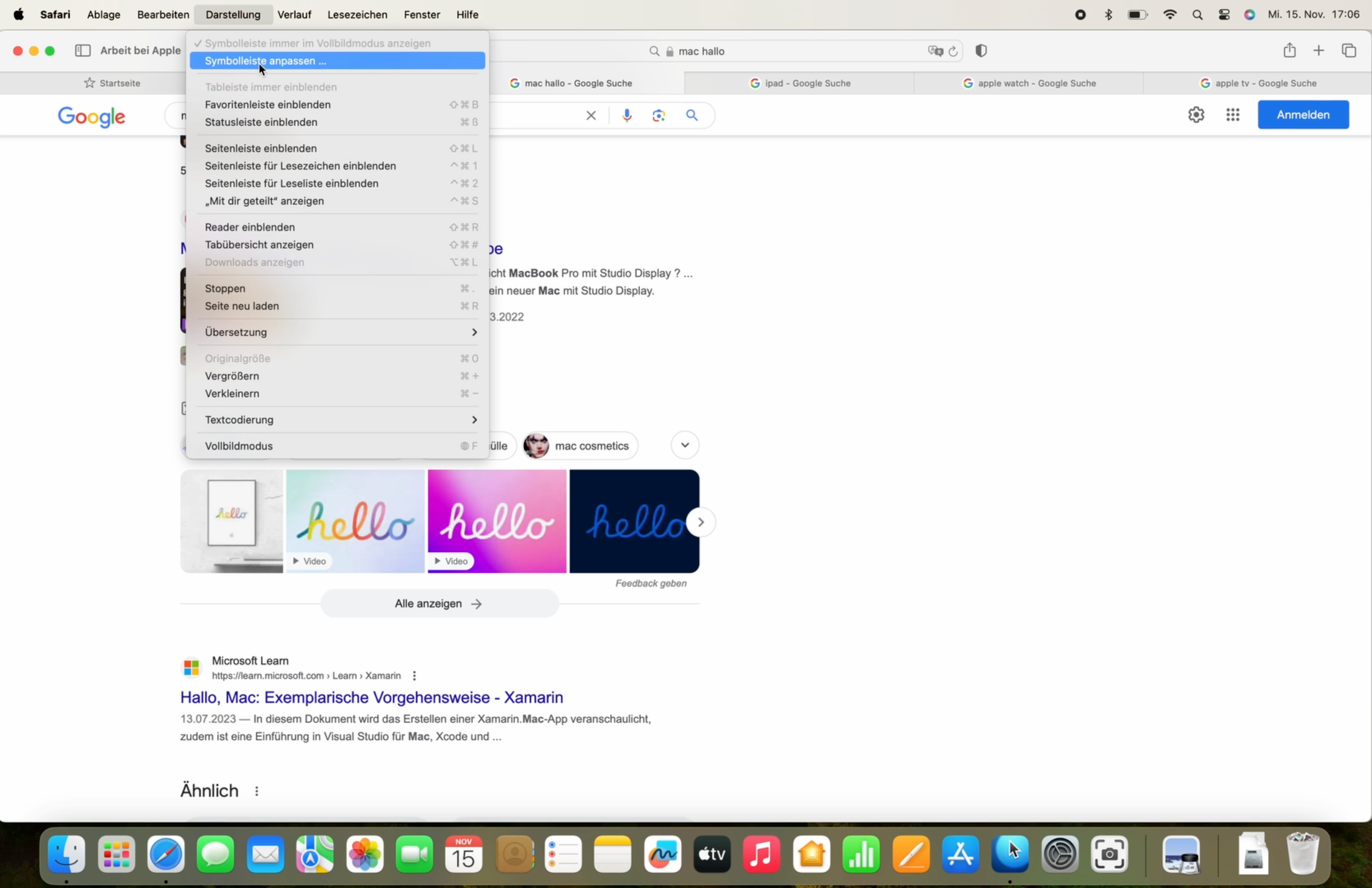Screen dimensions: 1372x888
Task: Open Google Lens image search in the search bar
Action: pyautogui.click(x=658, y=115)
